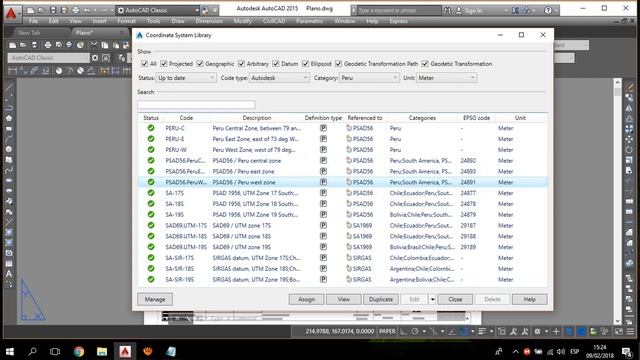This screenshot has height=360, width=640.
Task: Open the Status dropdown set to Up to date
Action: click(186, 78)
